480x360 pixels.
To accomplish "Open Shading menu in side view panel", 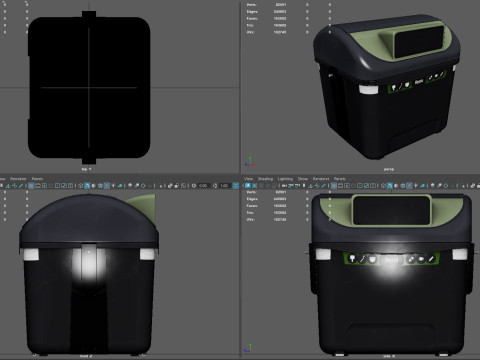I will pos(265,179).
